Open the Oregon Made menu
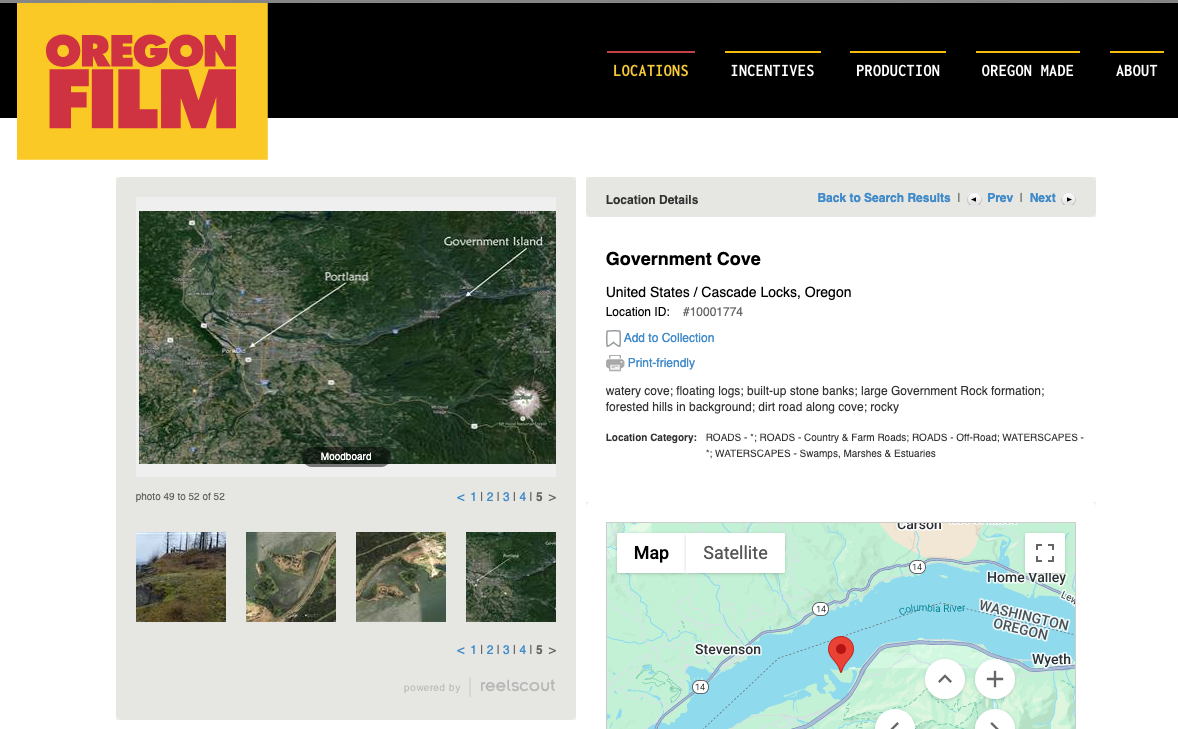1178x729 pixels. pyautogui.click(x=1027, y=71)
